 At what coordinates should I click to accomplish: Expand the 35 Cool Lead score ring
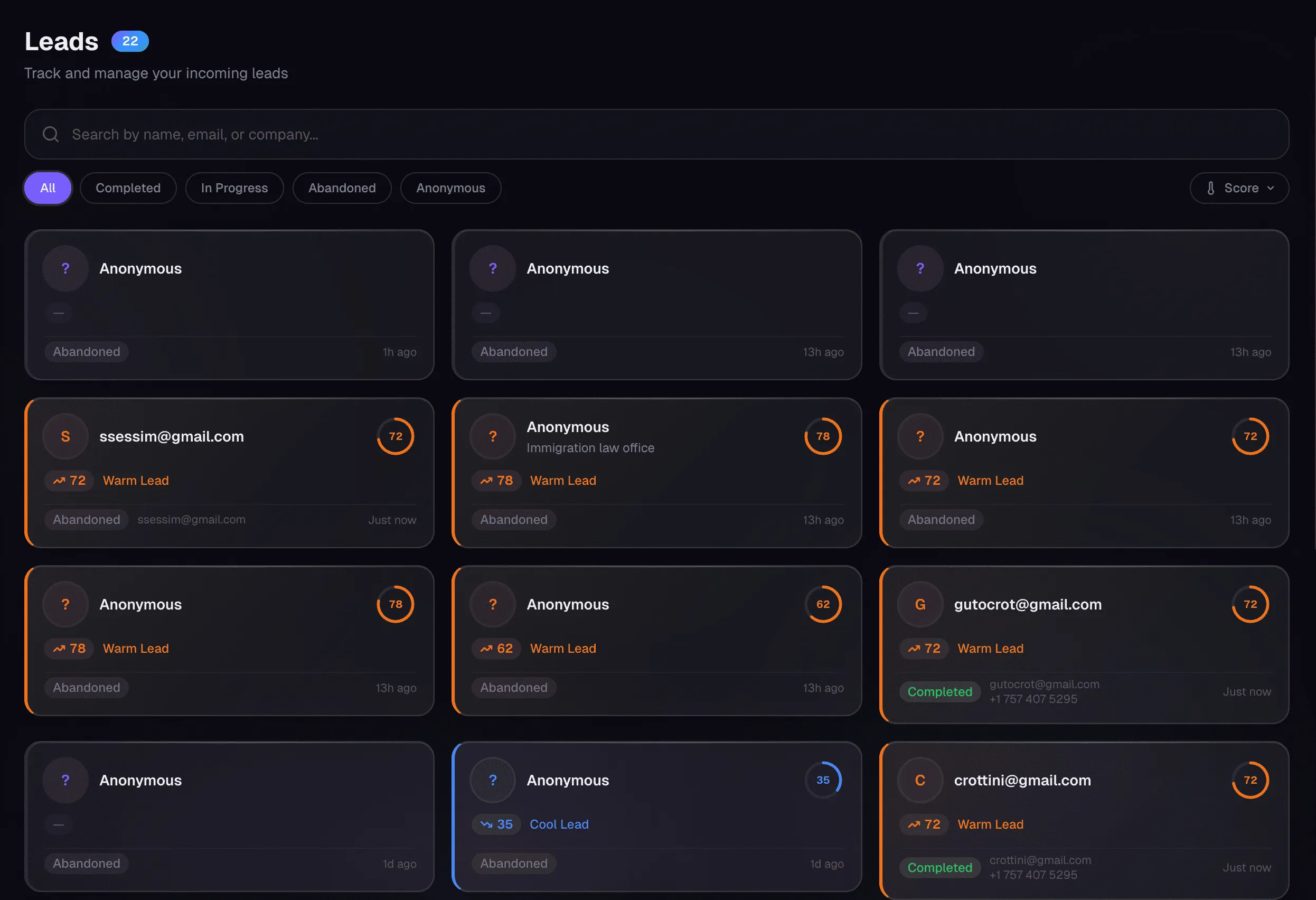[823, 780]
